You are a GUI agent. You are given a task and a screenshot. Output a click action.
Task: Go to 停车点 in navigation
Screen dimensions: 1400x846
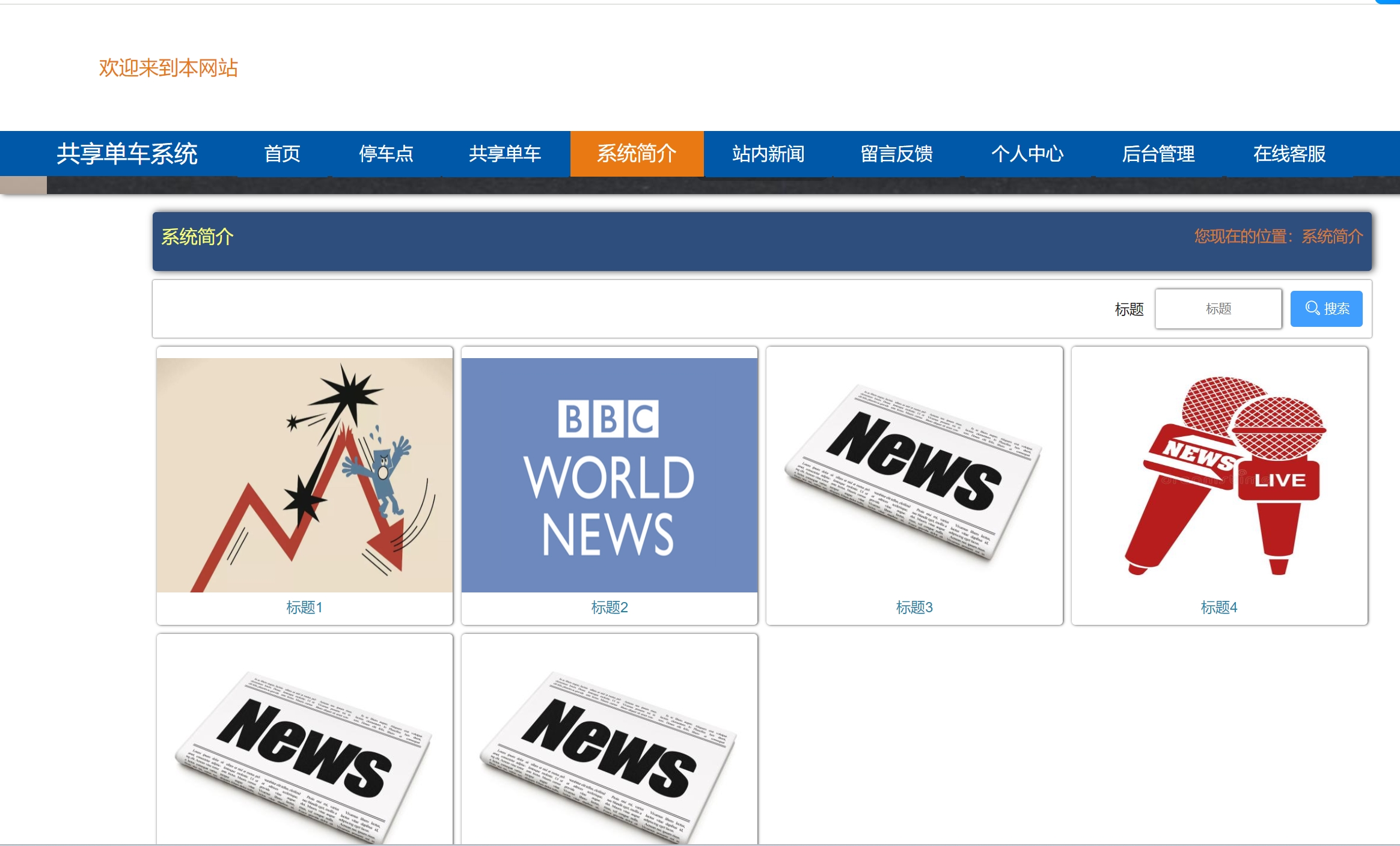pyautogui.click(x=386, y=154)
